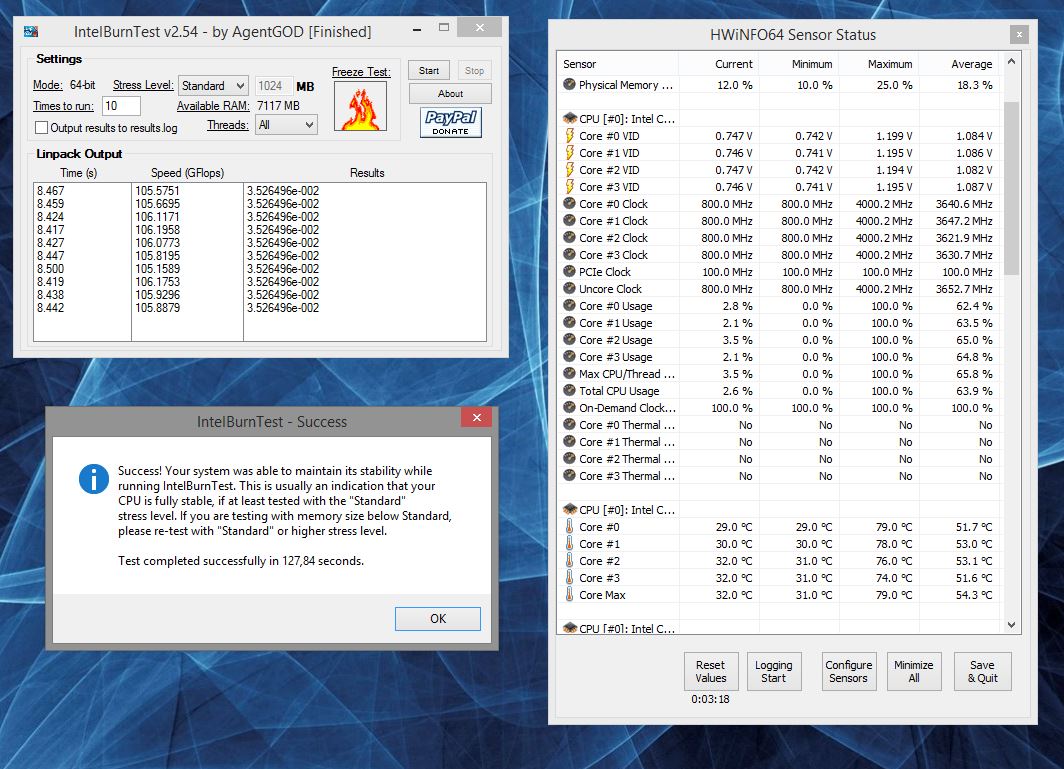Click the IntelBurnTest title bar app icon
Screen dimensions: 1064x769
[31, 31]
